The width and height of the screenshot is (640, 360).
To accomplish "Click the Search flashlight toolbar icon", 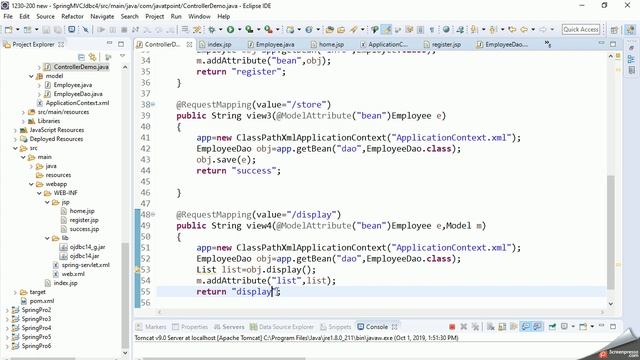I will click(x=353, y=29).
